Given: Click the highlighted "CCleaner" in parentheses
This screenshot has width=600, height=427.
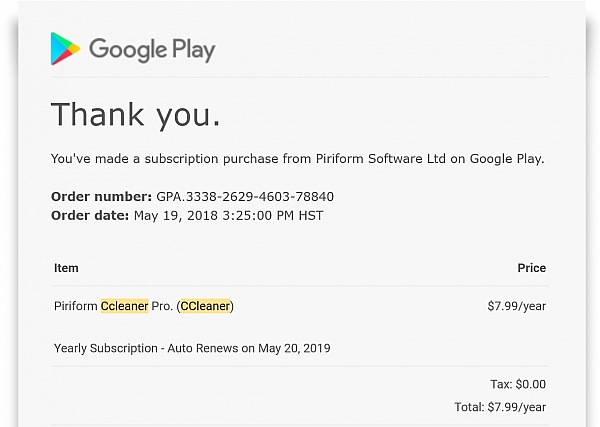Looking at the screenshot, I should (205, 306).
